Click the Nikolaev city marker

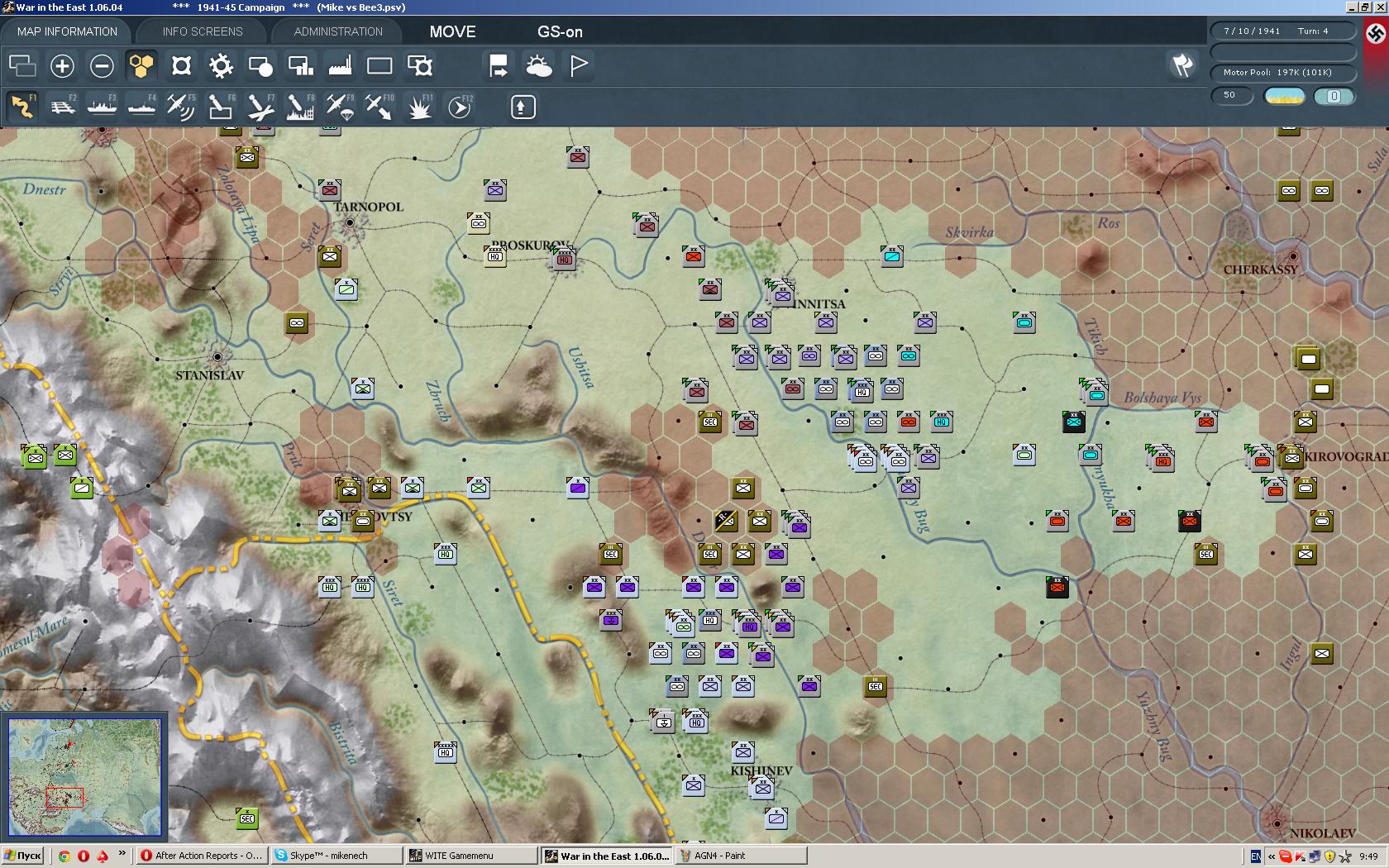(1277, 823)
